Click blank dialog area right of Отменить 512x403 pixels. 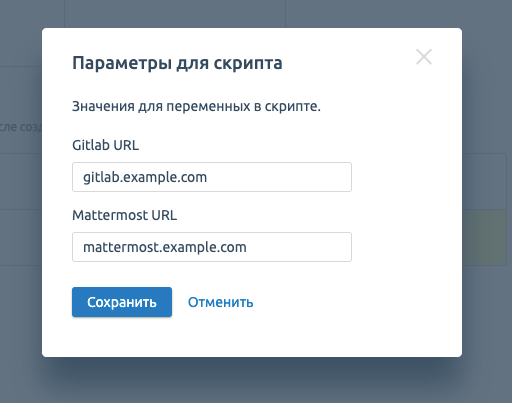357,302
